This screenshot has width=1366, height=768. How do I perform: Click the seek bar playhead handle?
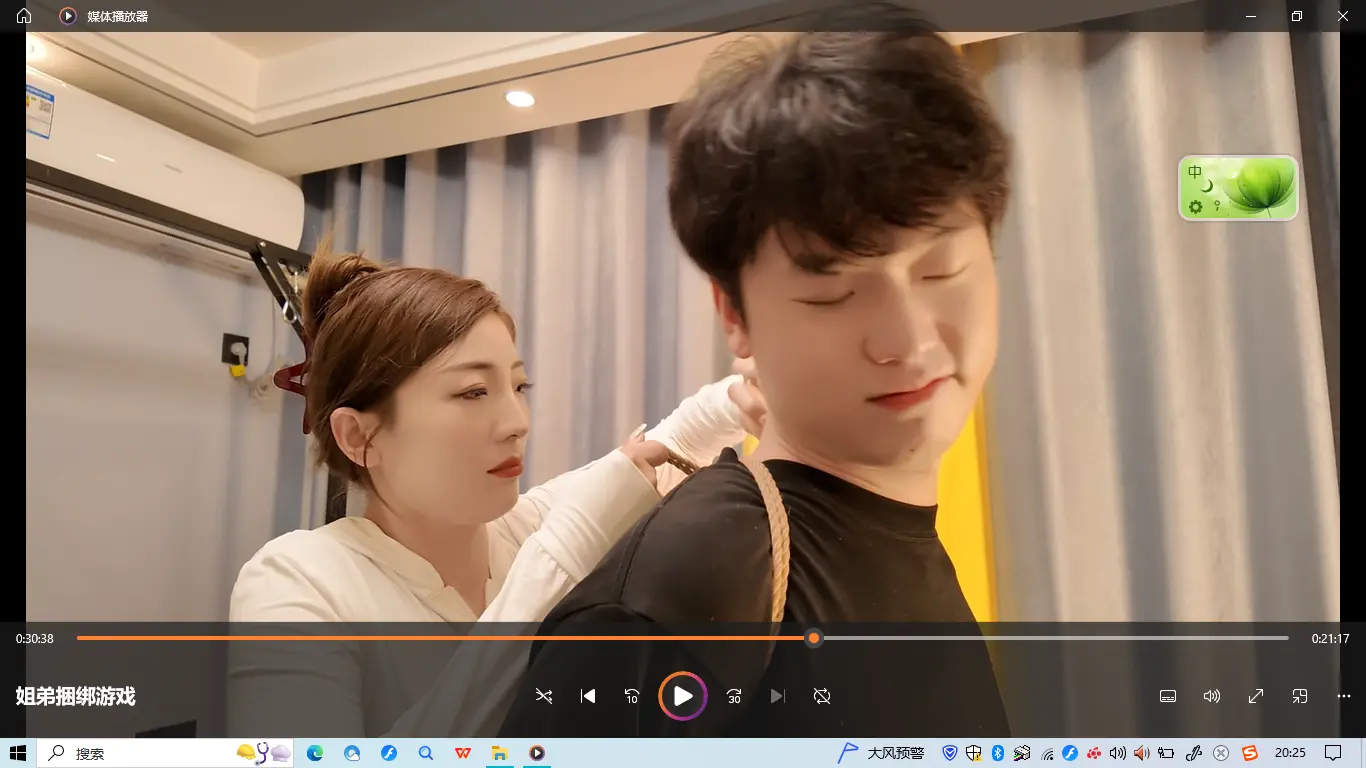tap(814, 638)
